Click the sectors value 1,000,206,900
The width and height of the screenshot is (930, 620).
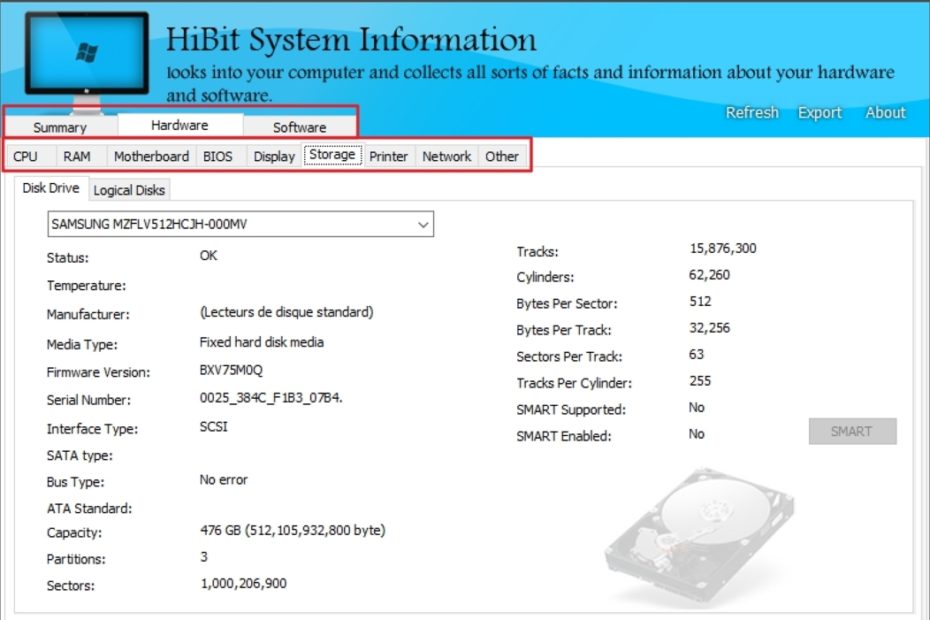244,584
